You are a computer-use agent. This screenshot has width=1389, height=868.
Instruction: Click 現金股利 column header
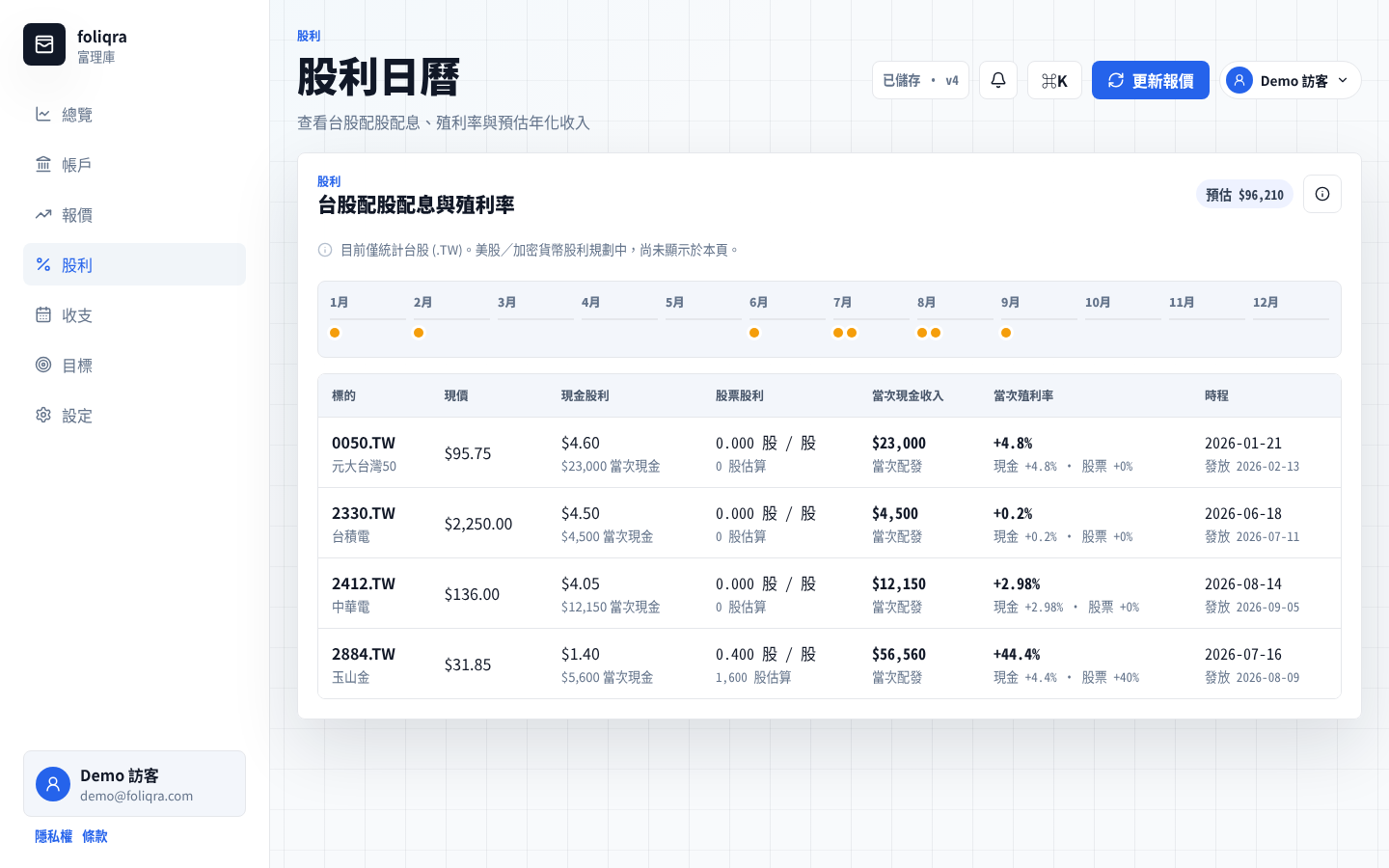pyautogui.click(x=585, y=395)
